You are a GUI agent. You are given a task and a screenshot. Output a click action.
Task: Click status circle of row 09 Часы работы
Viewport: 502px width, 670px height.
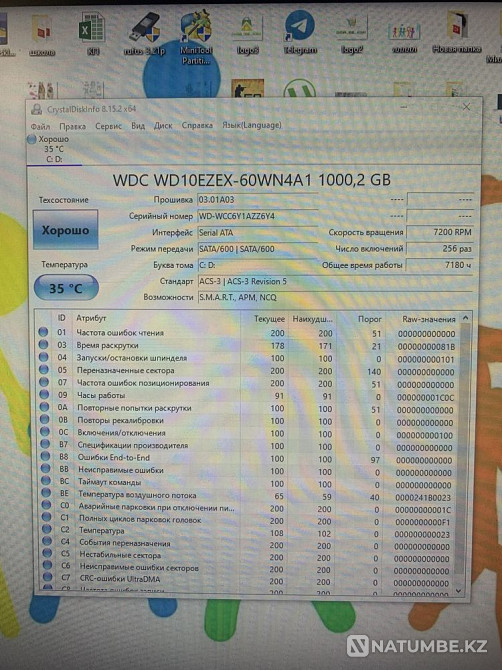point(44,394)
